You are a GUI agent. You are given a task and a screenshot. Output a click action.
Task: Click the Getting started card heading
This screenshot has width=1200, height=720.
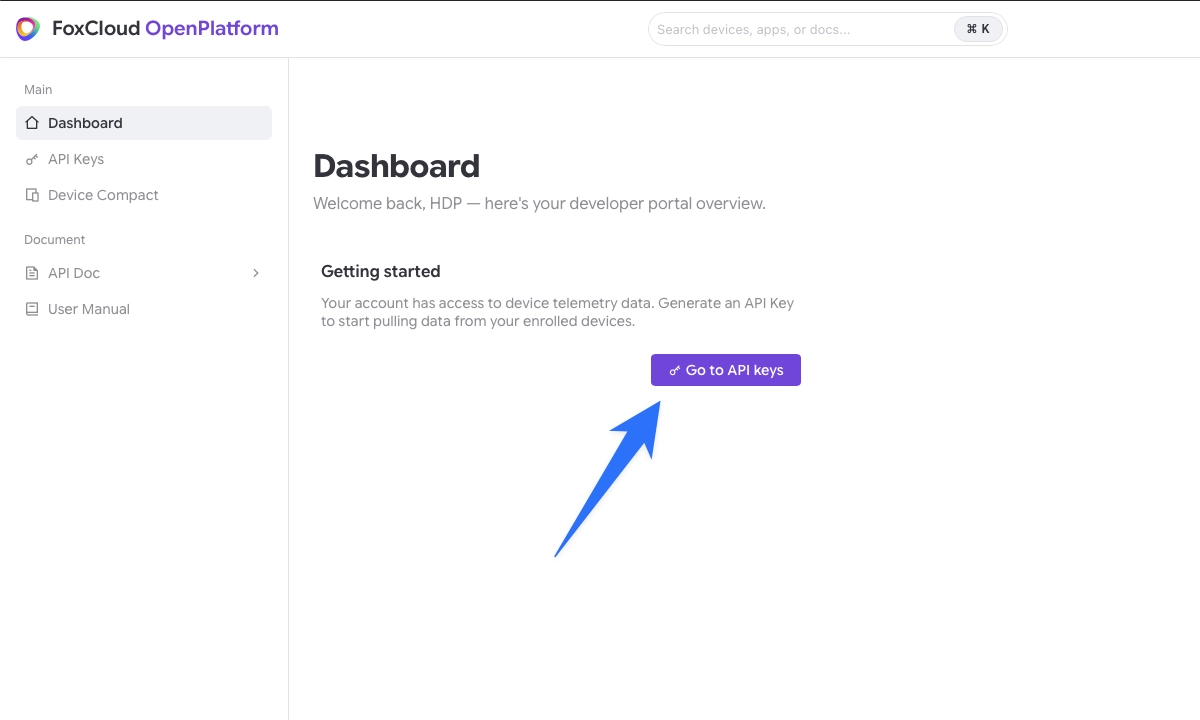[x=381, y=271]
